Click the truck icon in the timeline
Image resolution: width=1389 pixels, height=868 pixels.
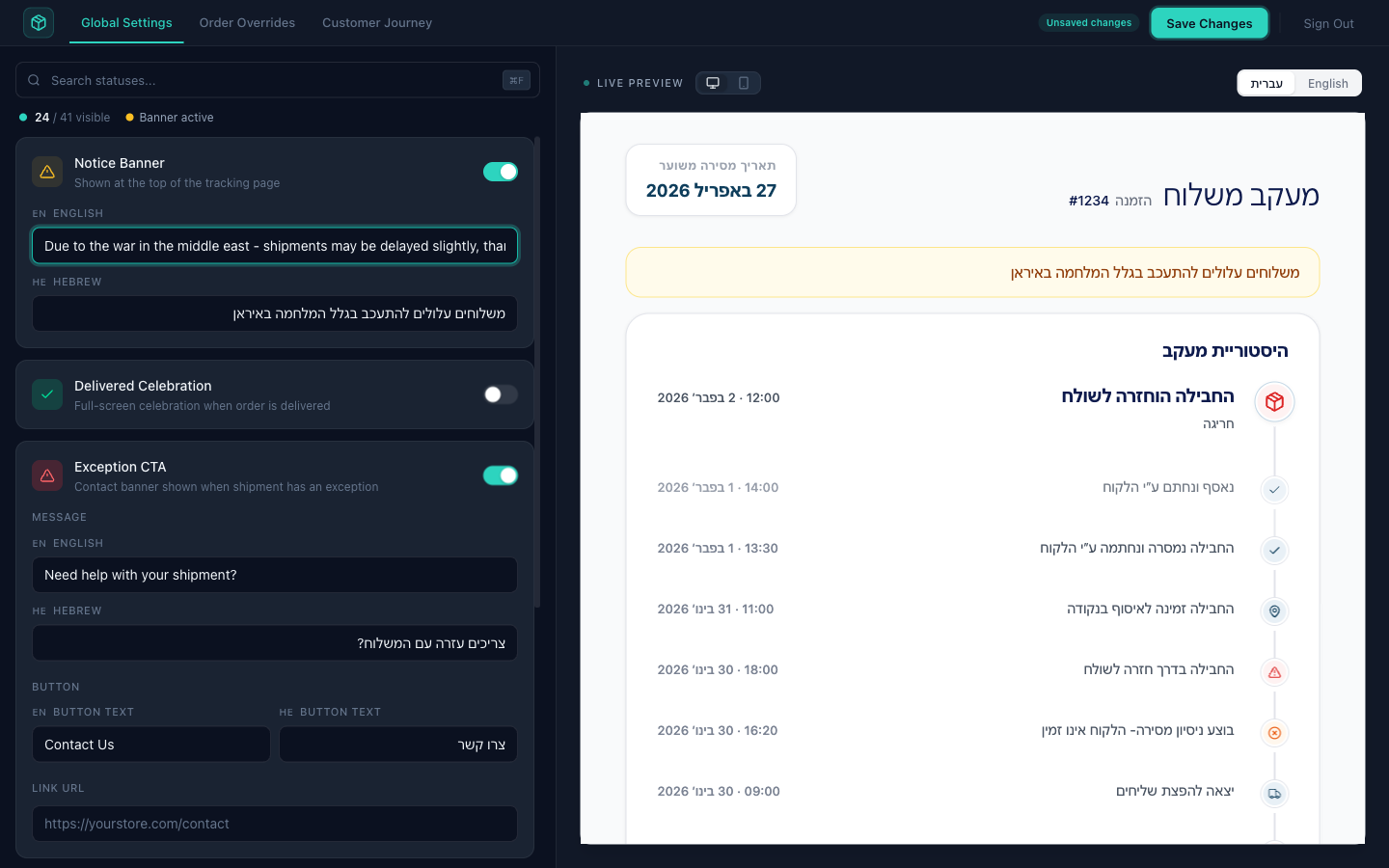point(1274,794)
